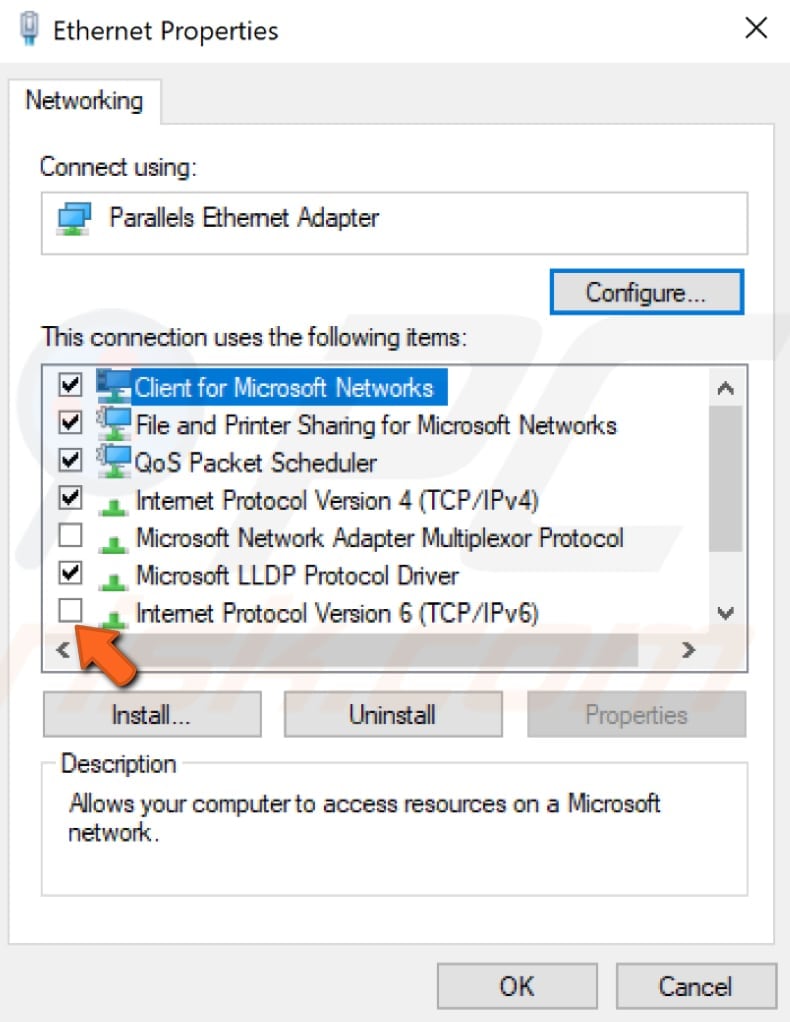Click the horizontal scrollbar track
Screen dimensions: 790x1022
(380, 649)
